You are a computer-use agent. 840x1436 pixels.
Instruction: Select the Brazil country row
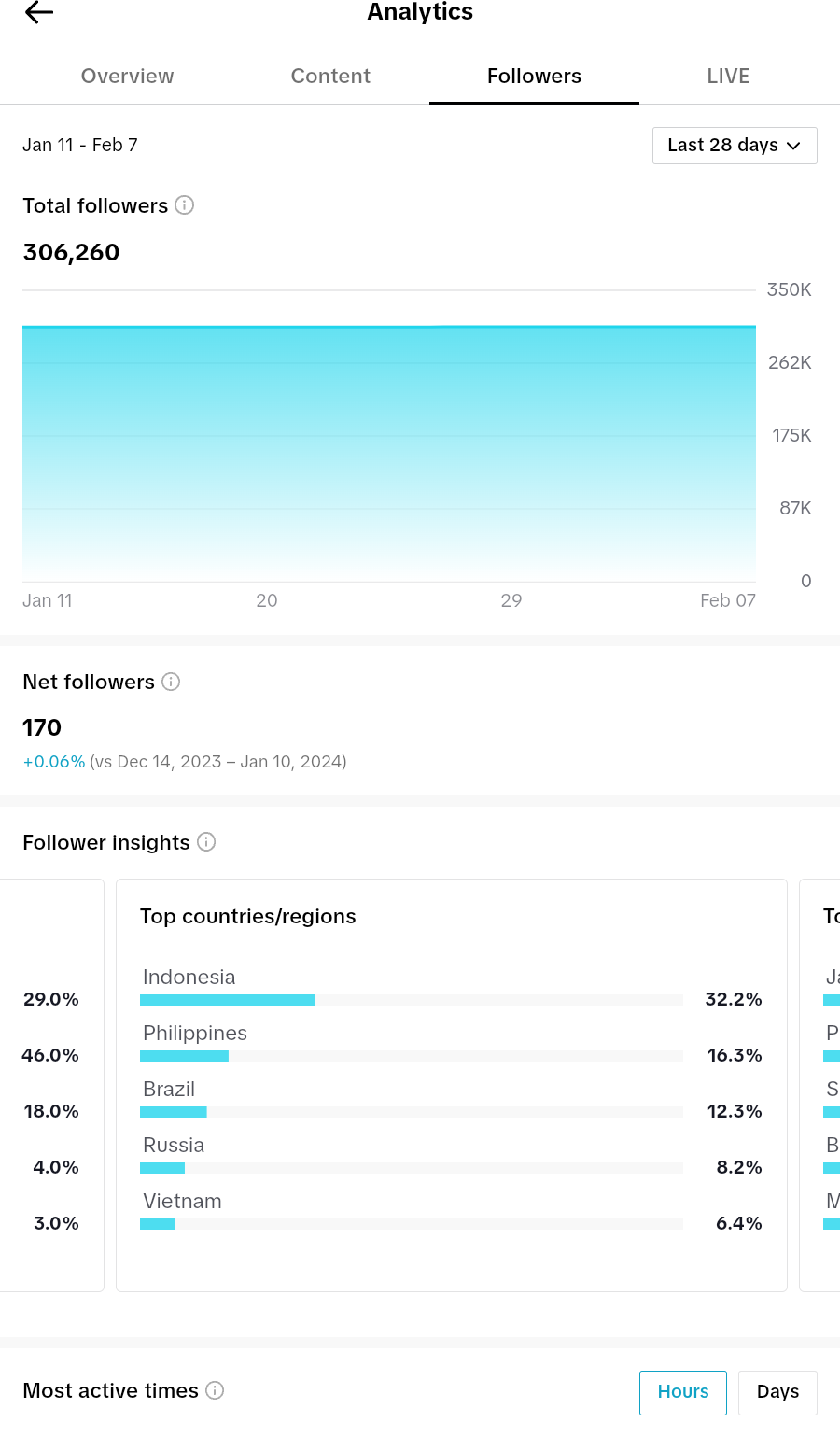451,1099
